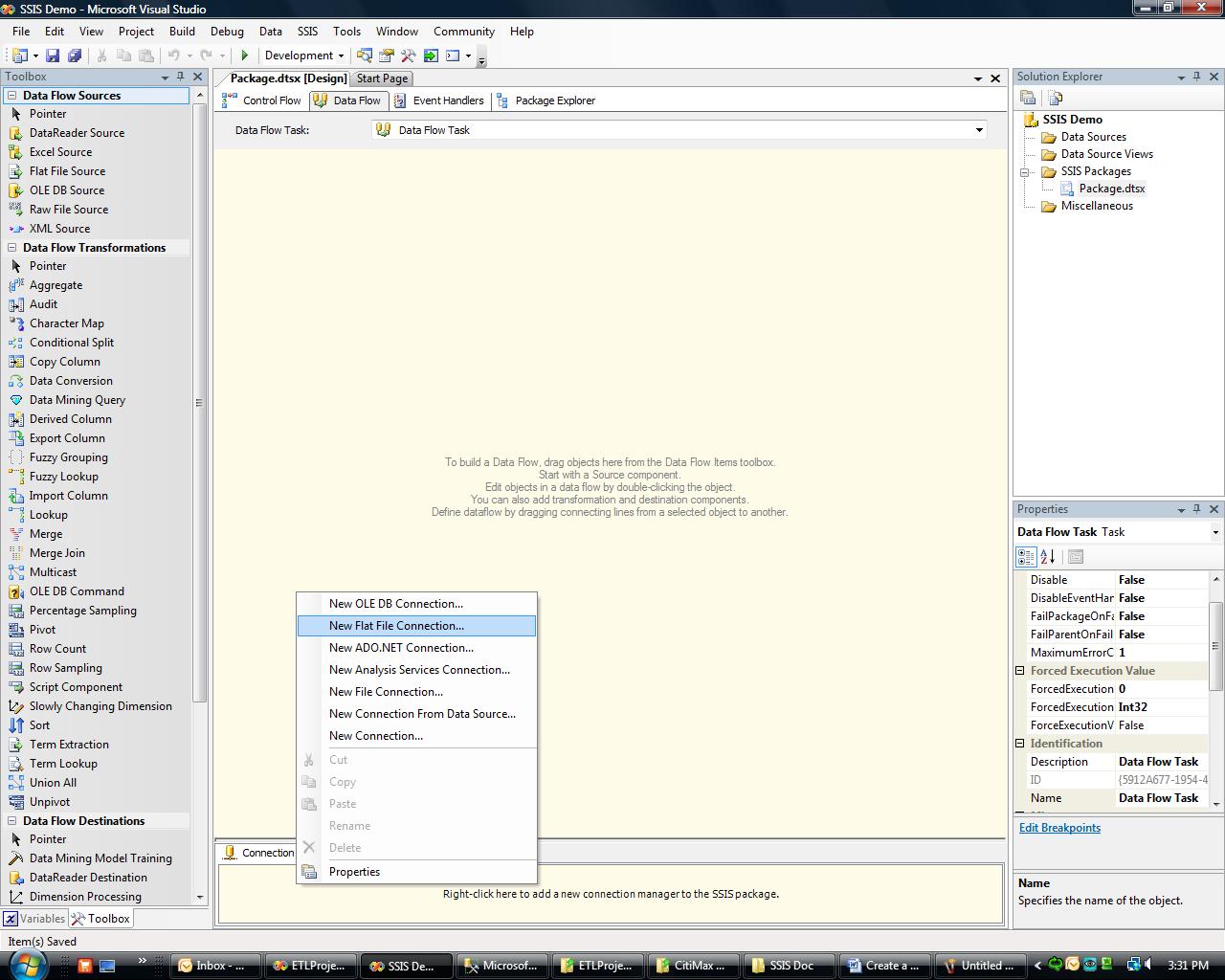Screen dimensions: 1225x980
Task: Select OLE DB Source in the Toolbox
Action: [66, 190]
